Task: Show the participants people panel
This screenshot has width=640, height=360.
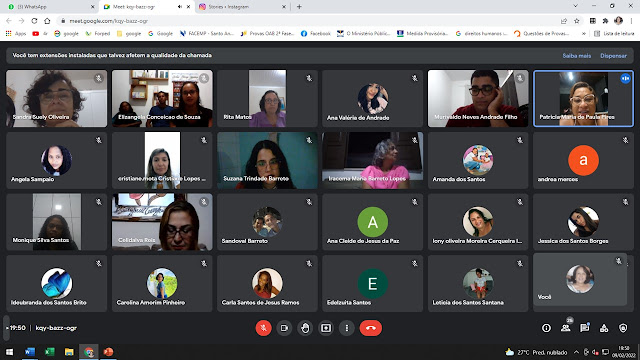Action: point(565,328)
